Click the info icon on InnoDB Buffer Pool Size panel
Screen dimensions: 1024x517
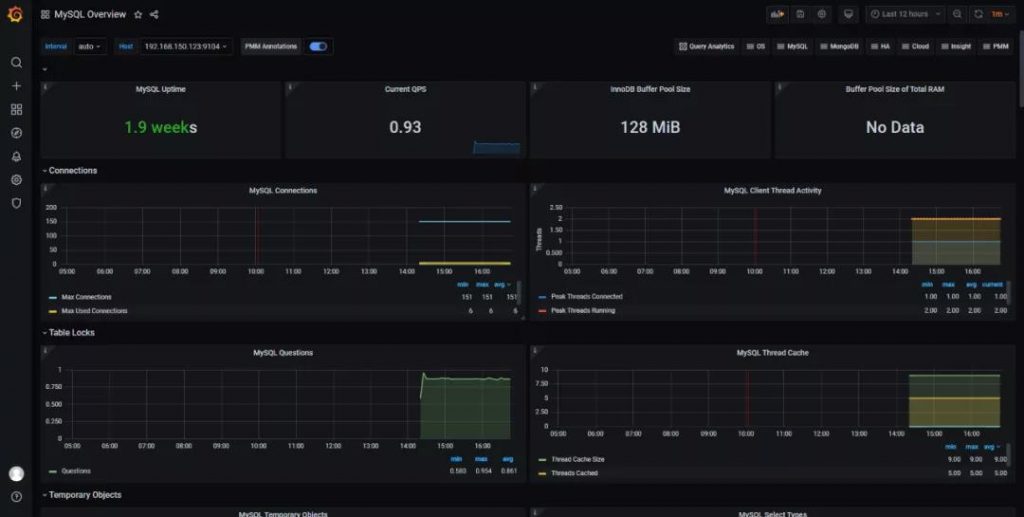click(535, 87)
